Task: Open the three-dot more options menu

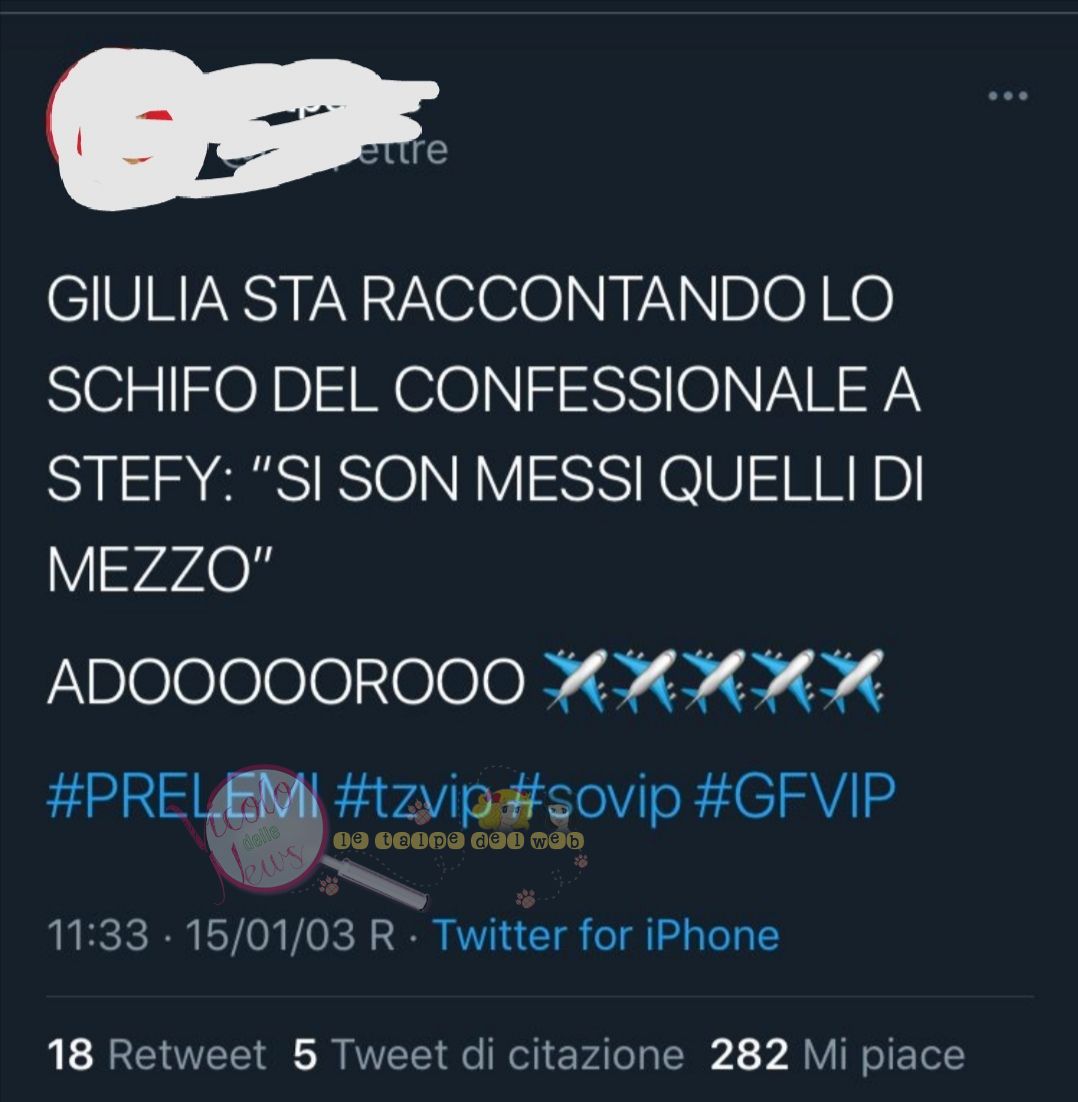Action: [x=1008, y=96]
